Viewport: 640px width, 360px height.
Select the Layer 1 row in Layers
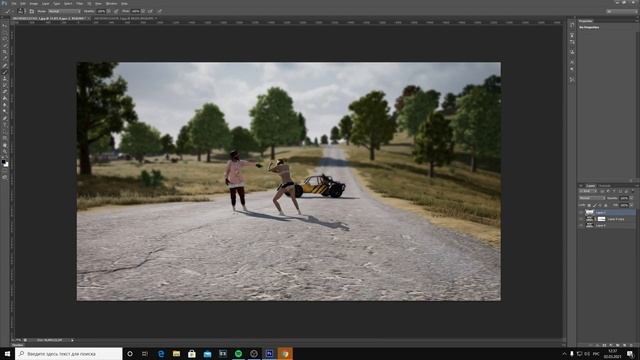(x=608, y=212)
